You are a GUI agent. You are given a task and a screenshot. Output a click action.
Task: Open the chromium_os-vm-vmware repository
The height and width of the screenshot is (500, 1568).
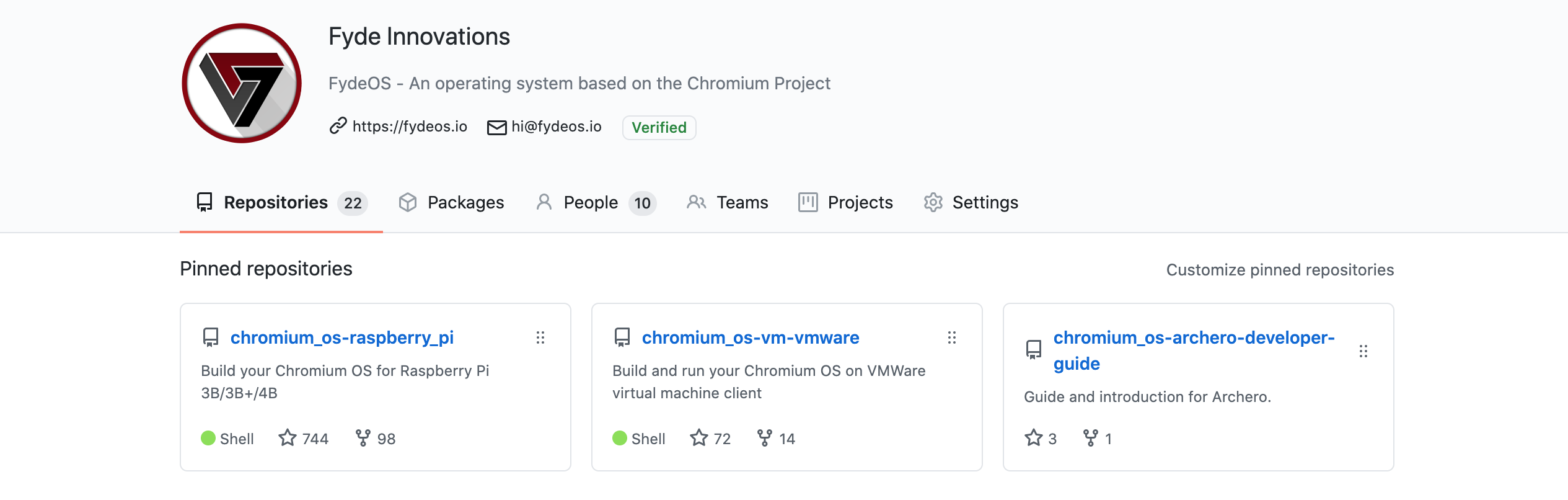[x=750, y=337]
